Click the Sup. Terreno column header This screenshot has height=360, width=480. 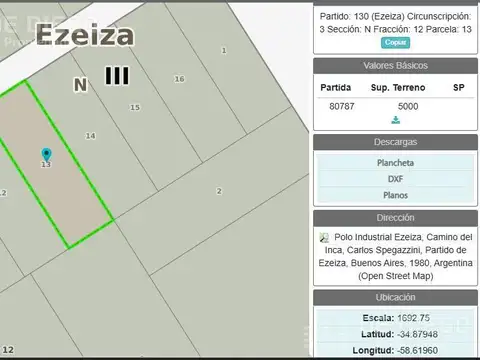point(398,87)
